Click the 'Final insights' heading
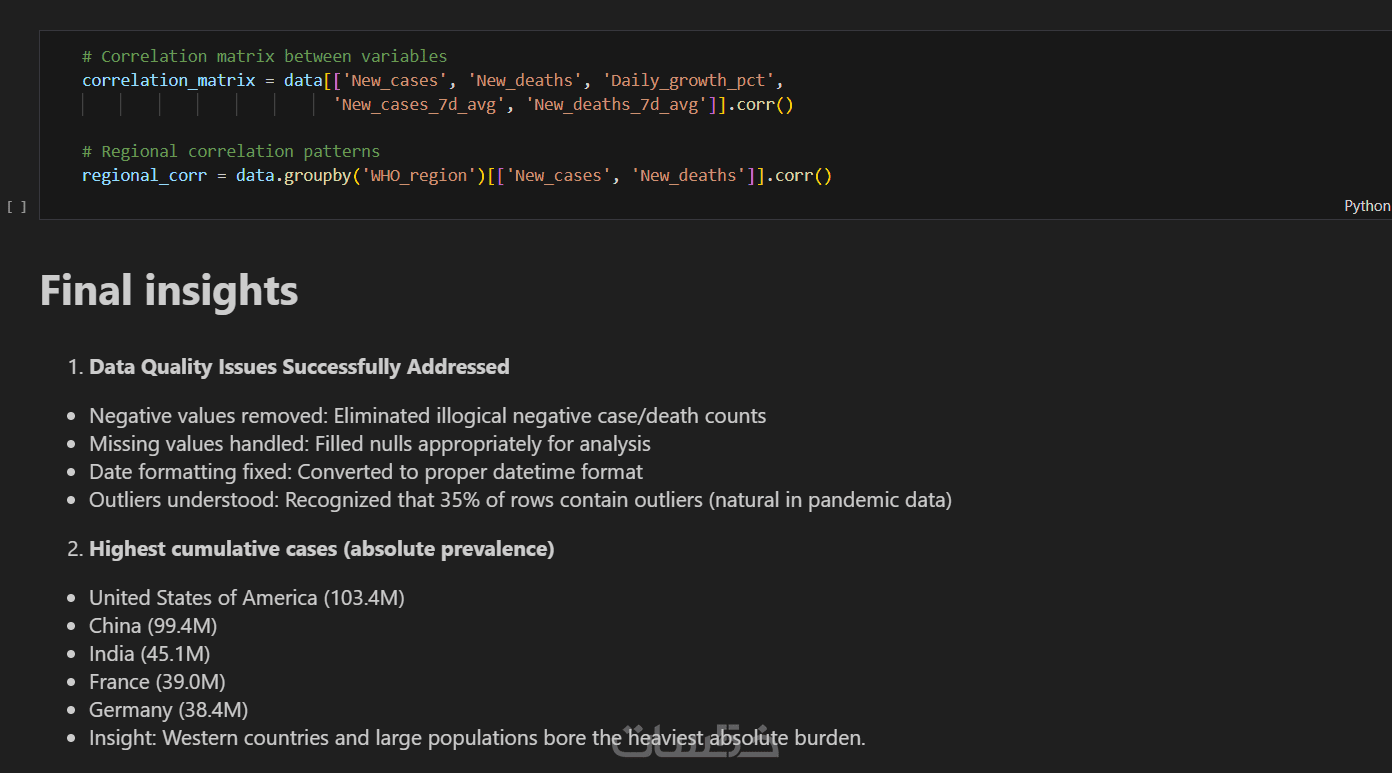This screenshot has width=1392, height=773. tap(169, 291)
